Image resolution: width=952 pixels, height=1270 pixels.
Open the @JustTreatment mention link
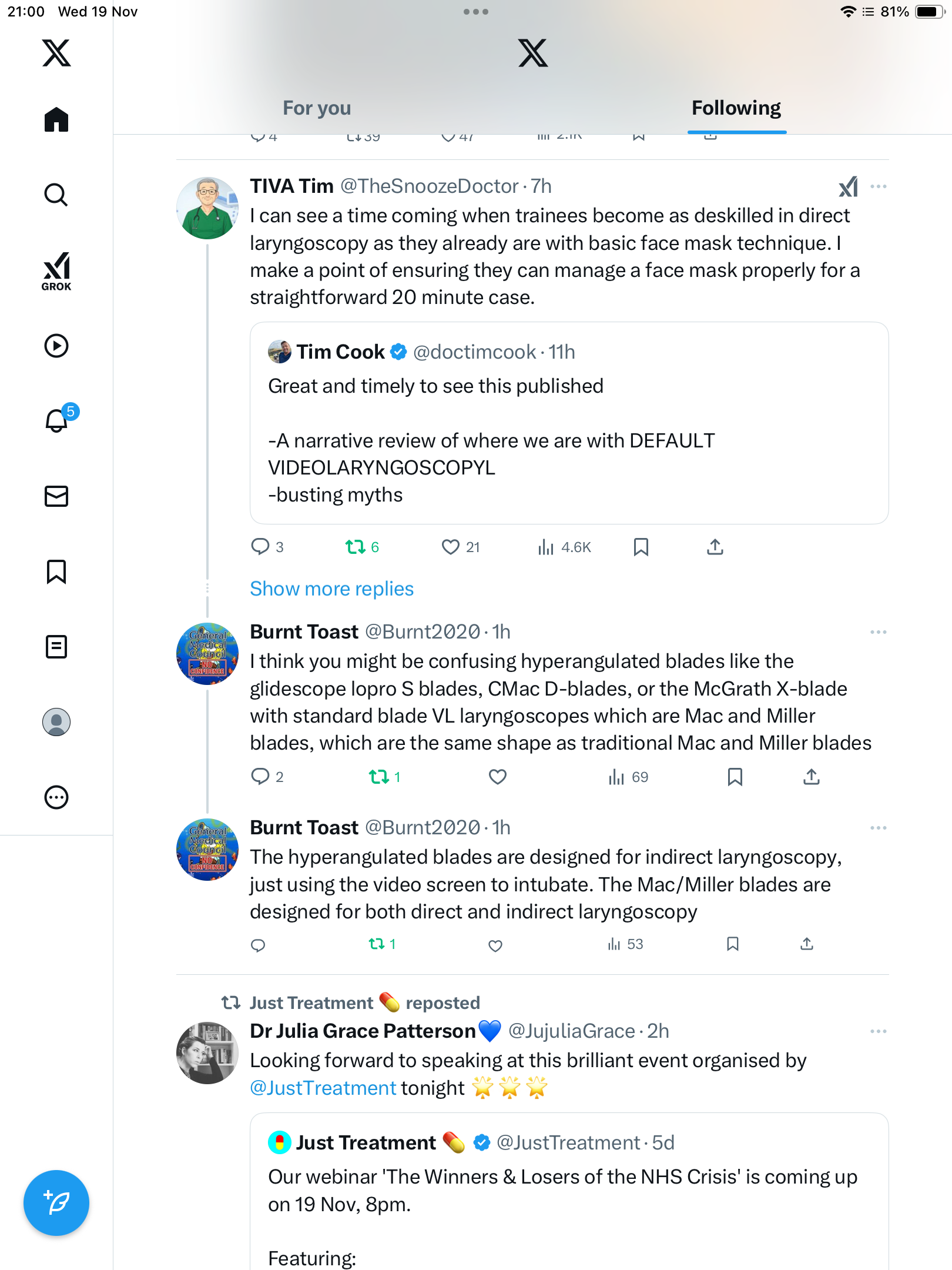pyautogui.click(x=323, y=1088)
